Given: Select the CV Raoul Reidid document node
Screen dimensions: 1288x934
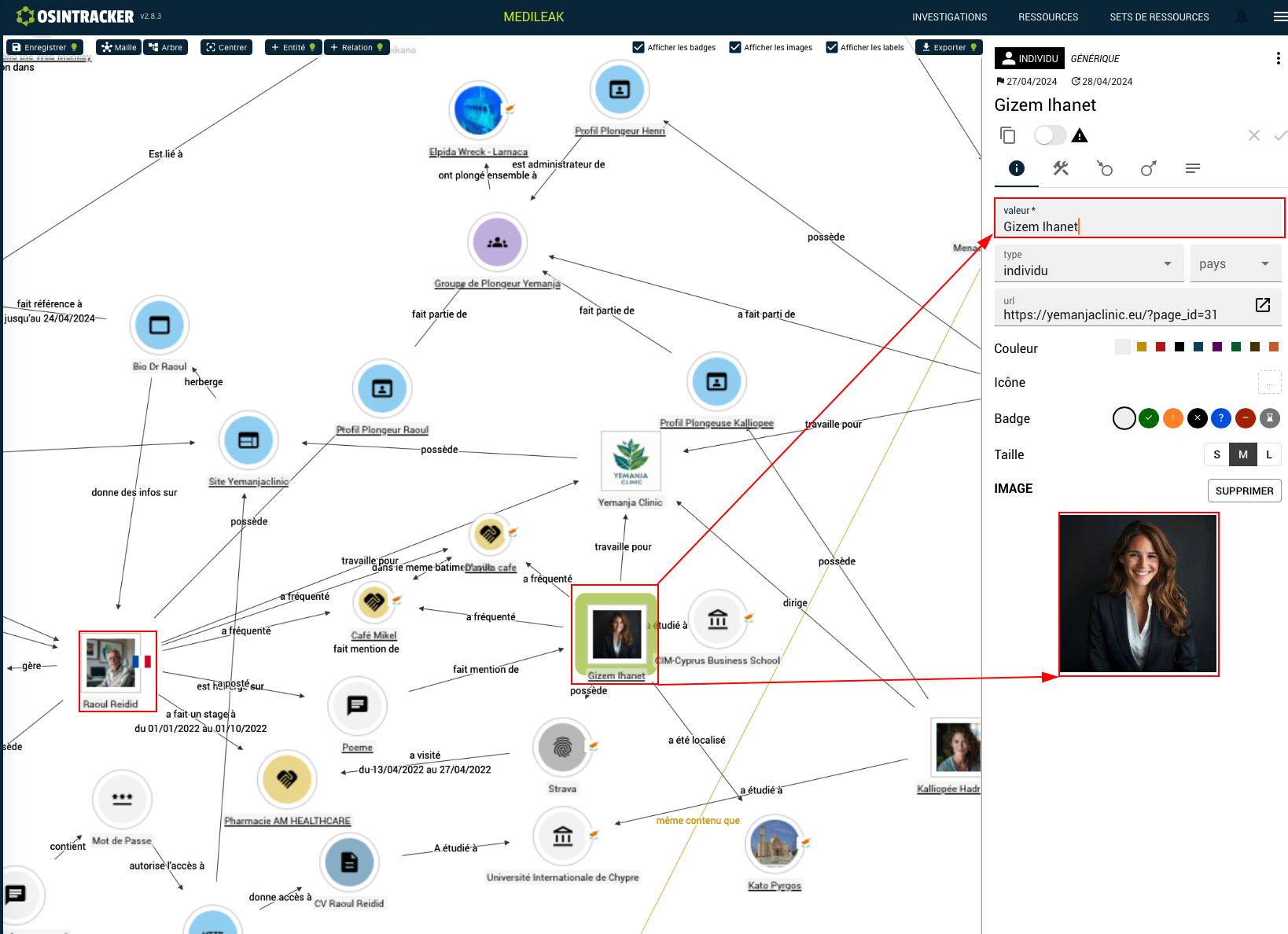Looking at the screenshot, I should coord(349,862).
